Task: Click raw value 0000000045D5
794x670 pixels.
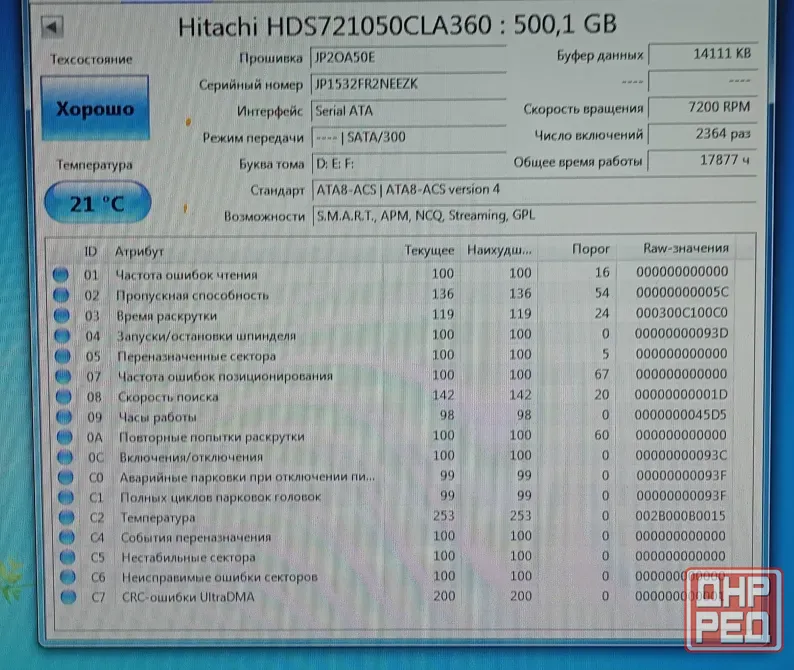Action: click(x=680, y=415)
